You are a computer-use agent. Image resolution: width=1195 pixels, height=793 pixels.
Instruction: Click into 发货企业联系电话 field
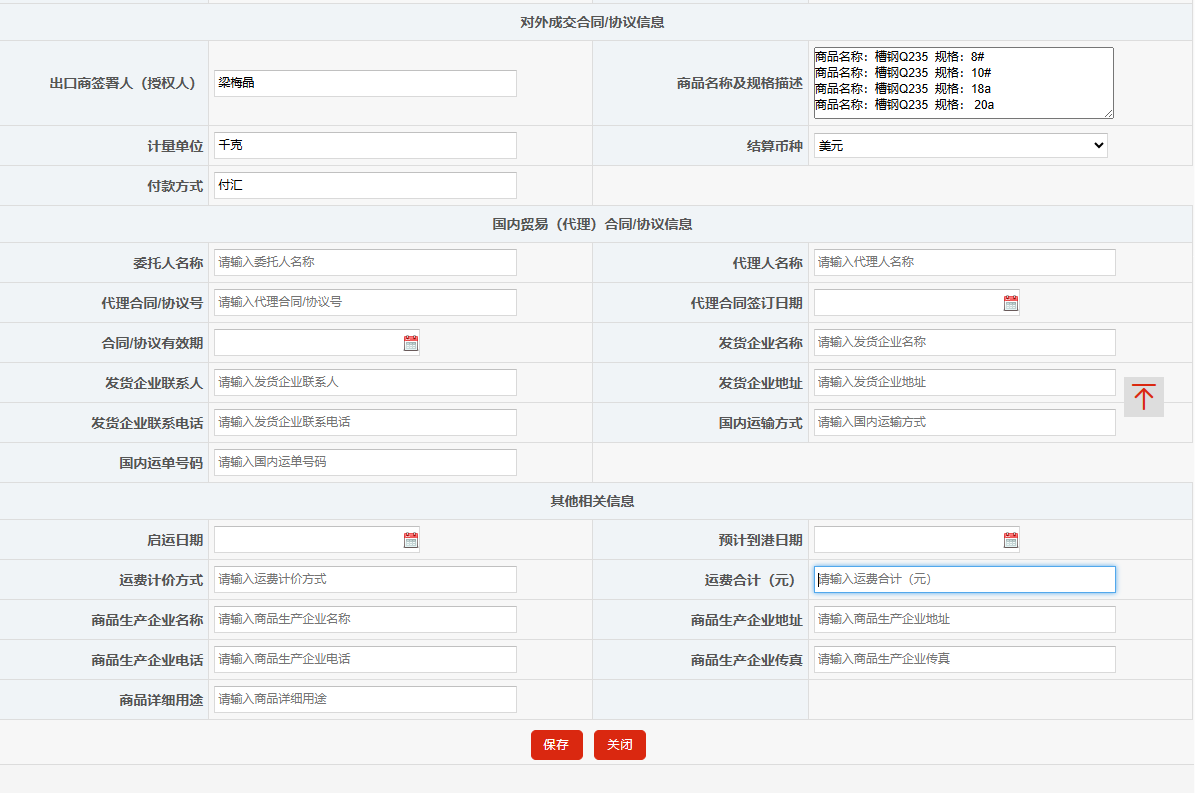(x=365, y=422)
